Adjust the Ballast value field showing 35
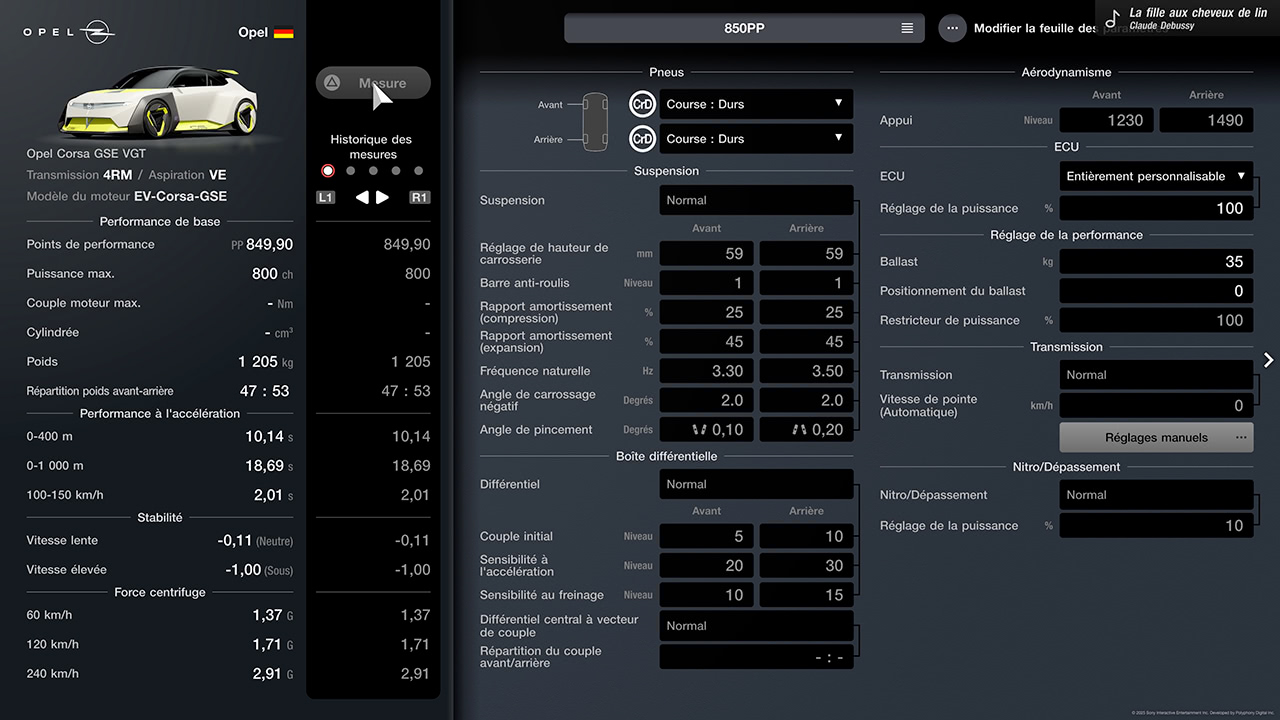 tap(1155, 261)
